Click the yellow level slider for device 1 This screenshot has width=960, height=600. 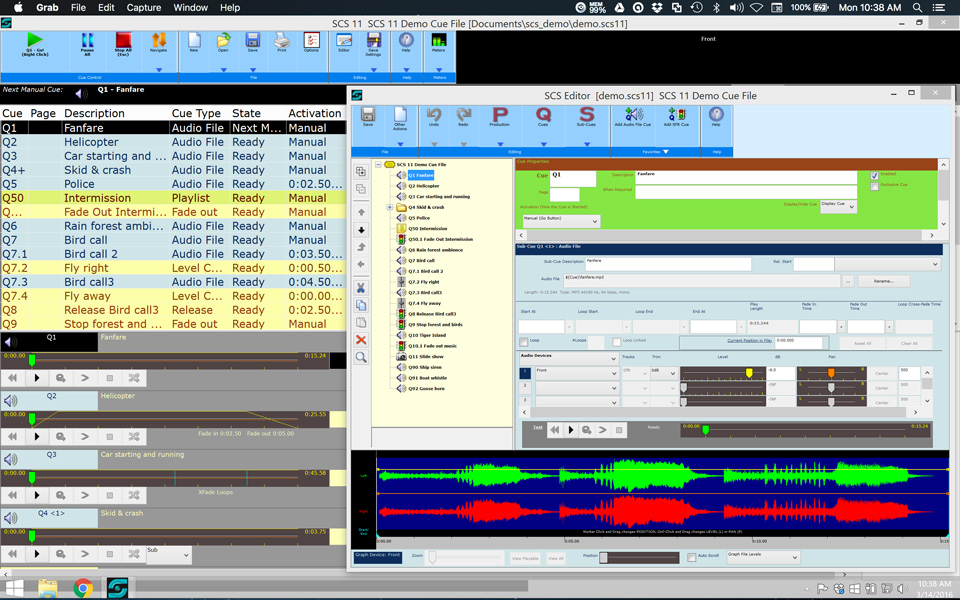coord(749,373)
